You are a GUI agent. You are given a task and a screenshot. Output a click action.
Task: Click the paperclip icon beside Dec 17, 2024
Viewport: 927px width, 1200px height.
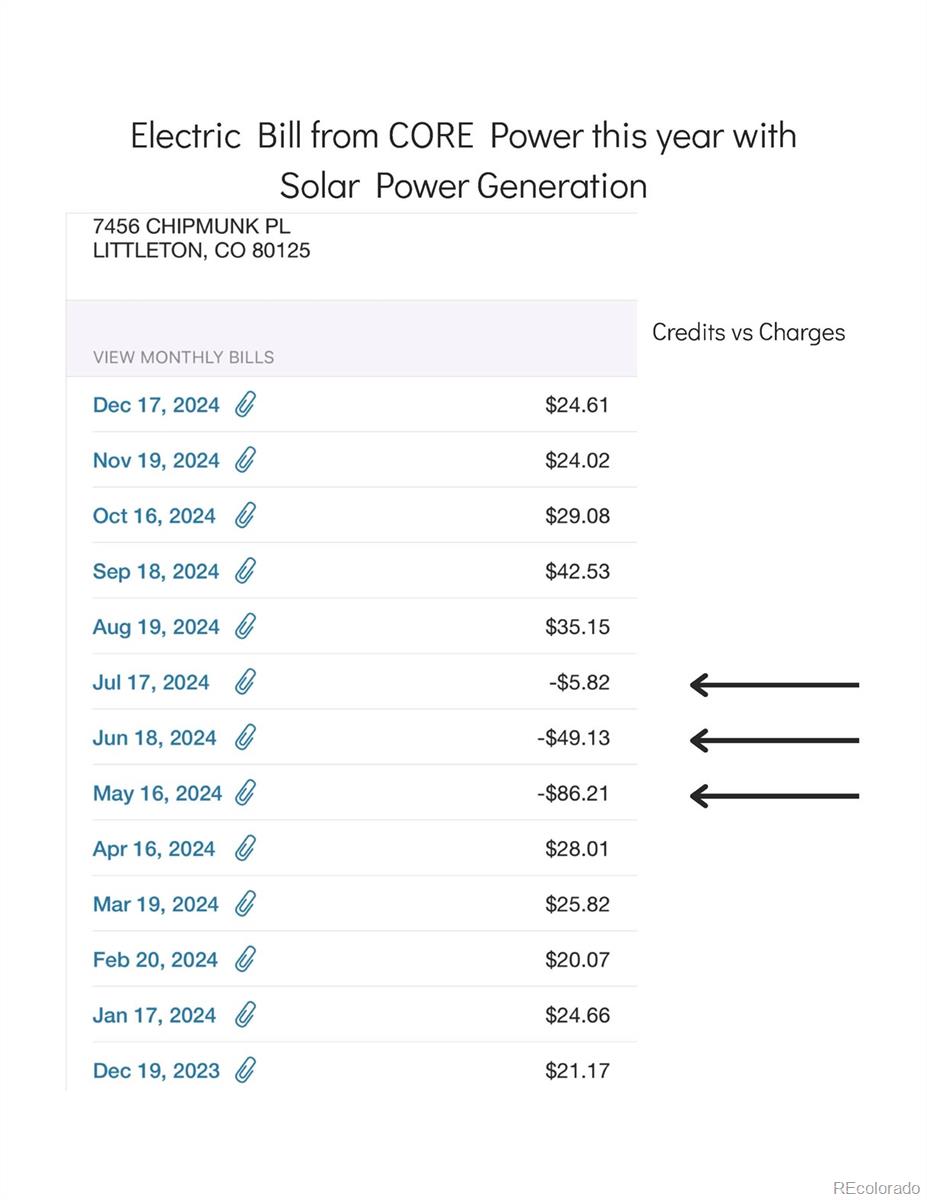[x=245, y=405]
